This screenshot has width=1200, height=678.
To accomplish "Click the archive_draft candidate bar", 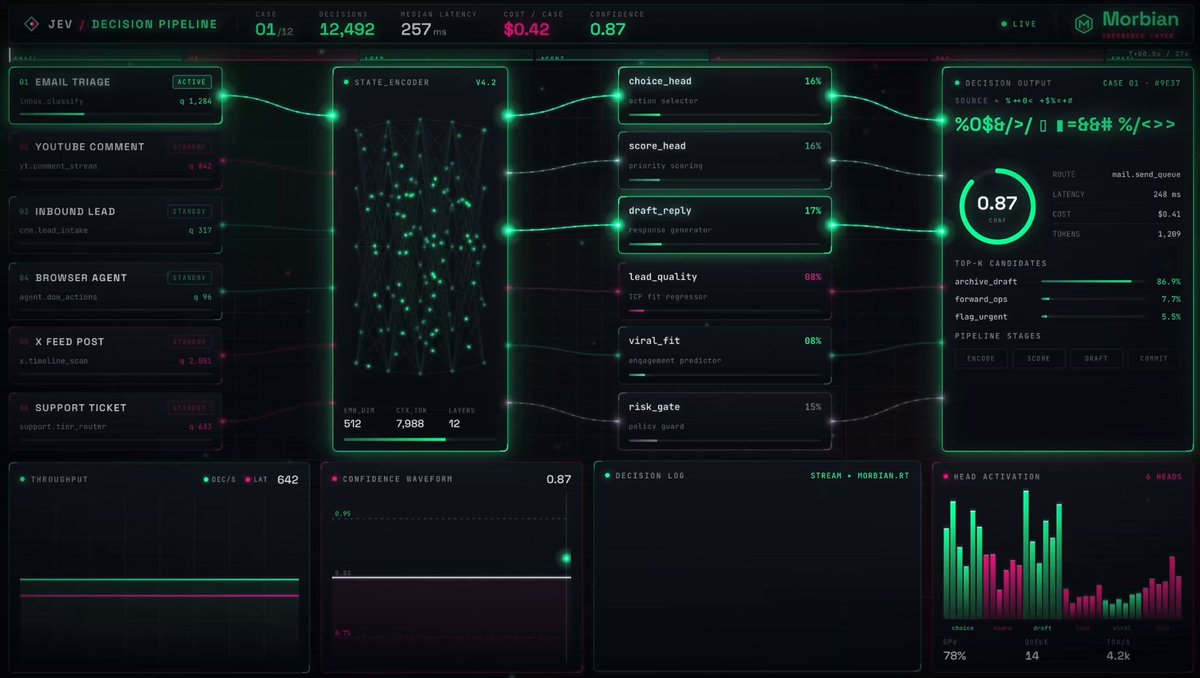I will pos(1093,282).
